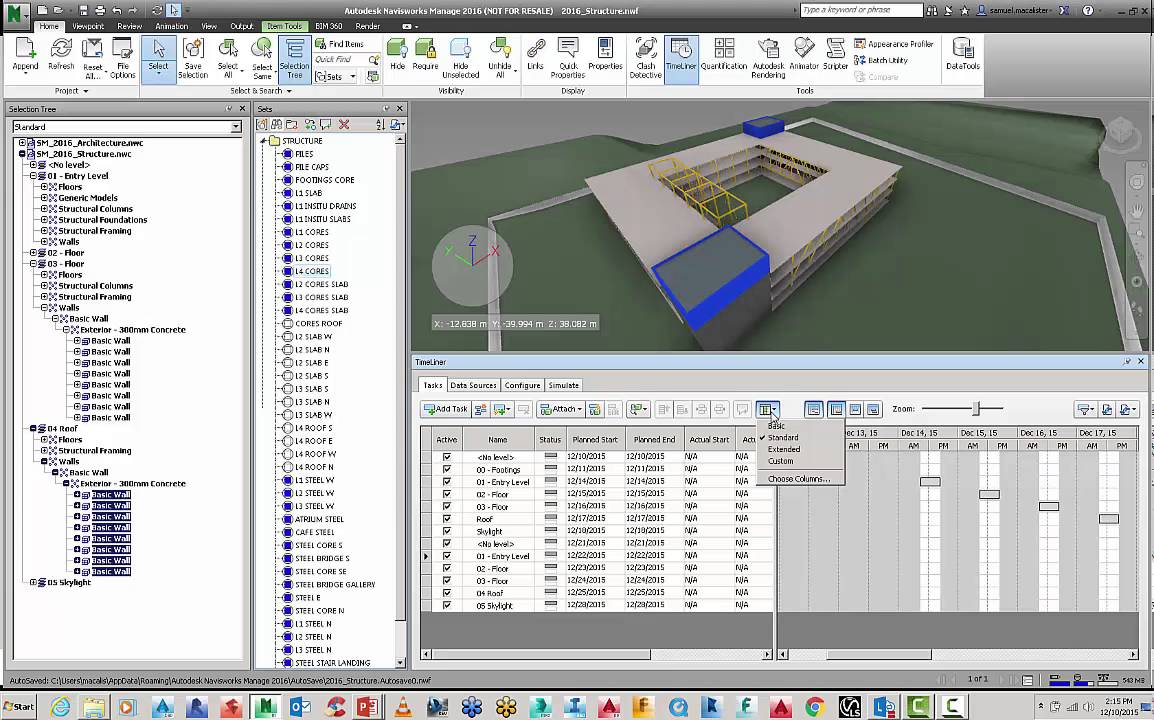This screenshot has width=1154, height=720.
Task: Click the Hide Unselected icon
Action: [x=461, y=58]
